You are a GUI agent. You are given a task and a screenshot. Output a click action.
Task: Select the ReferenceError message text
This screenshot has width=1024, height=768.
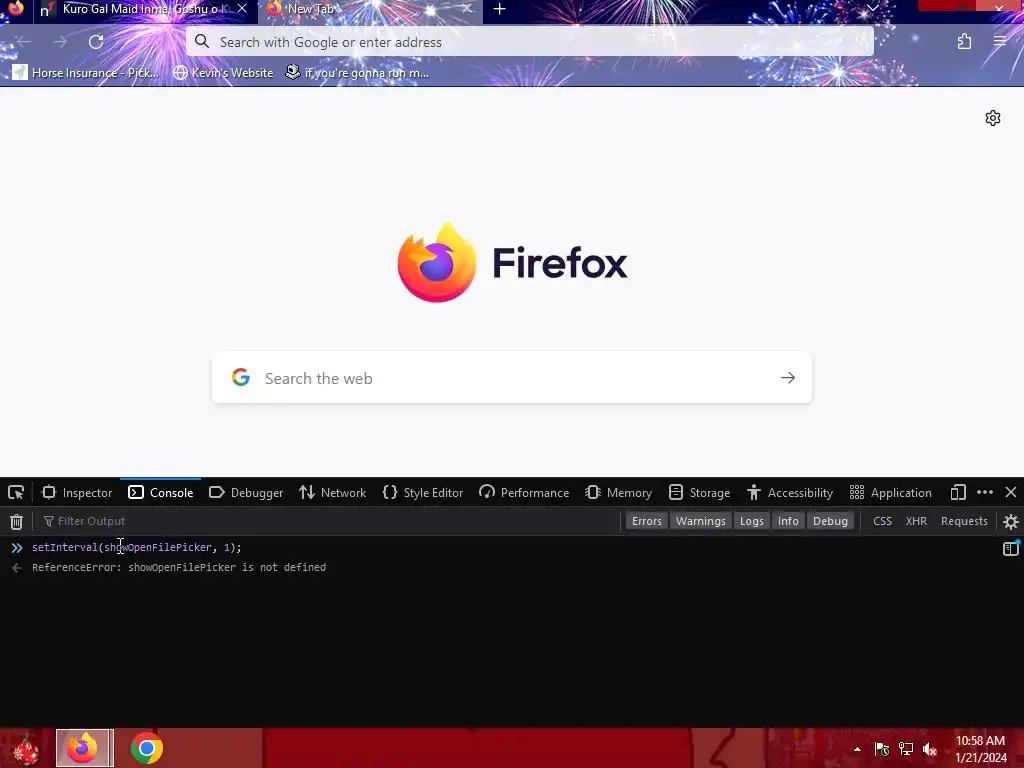[179, 568]
